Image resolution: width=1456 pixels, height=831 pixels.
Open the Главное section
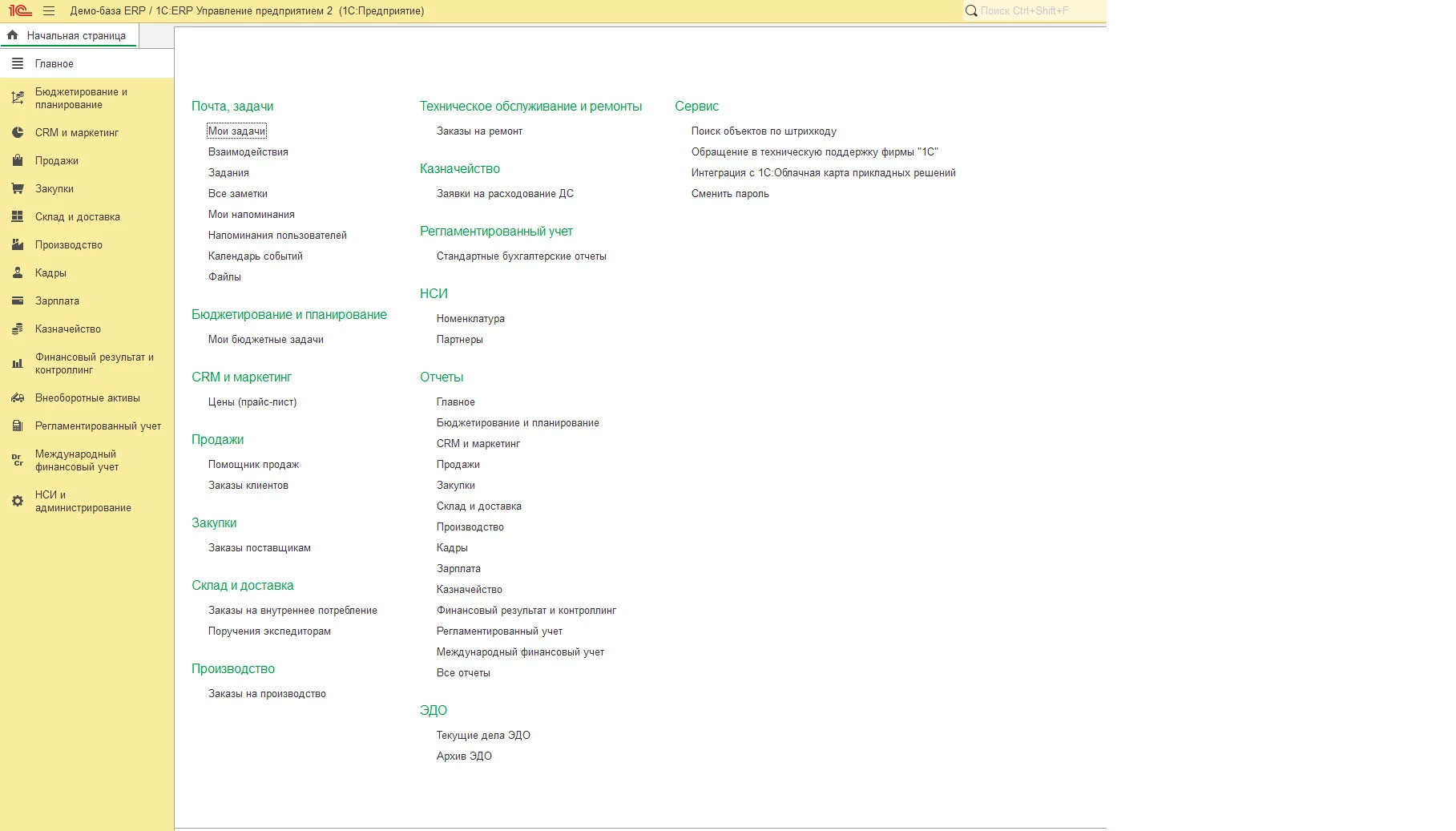[87, 63]
